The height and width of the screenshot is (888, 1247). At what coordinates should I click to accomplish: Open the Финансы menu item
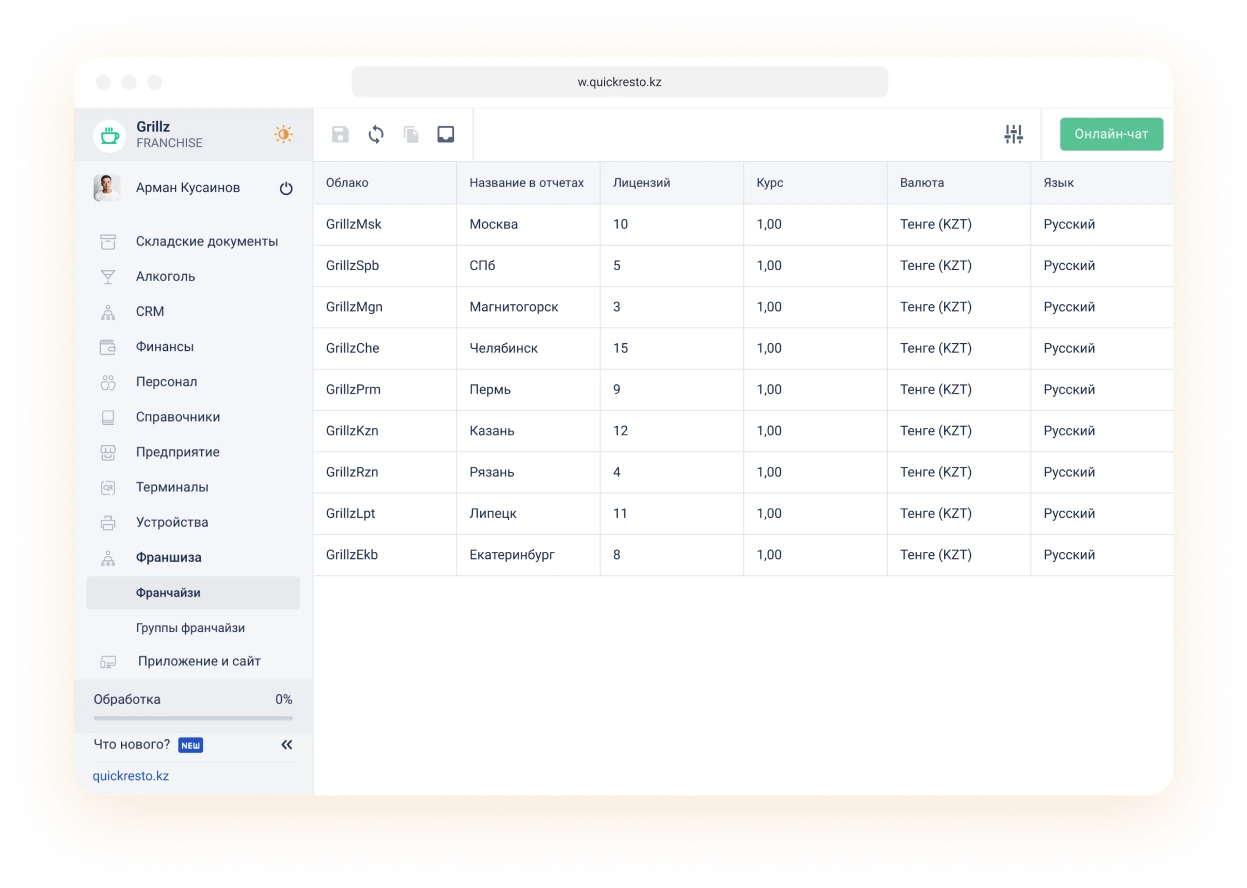pos(165,347)
